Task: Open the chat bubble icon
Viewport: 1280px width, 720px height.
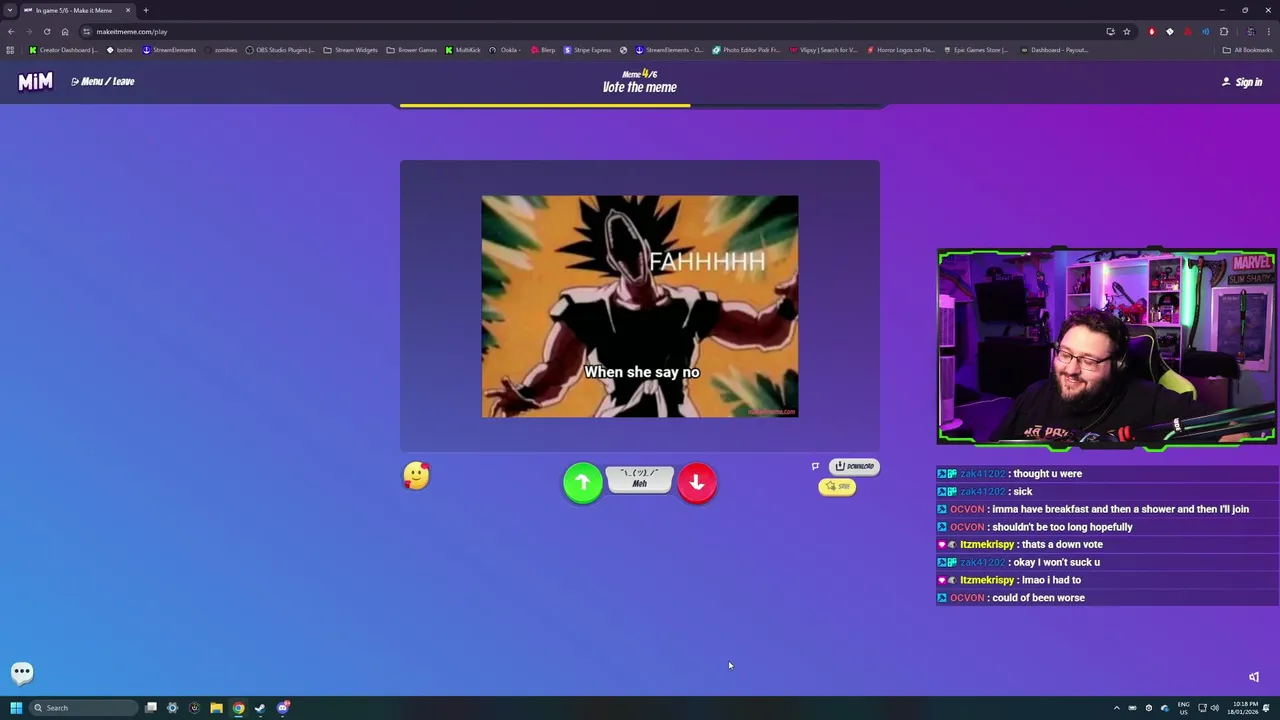Action: (22, 672)
